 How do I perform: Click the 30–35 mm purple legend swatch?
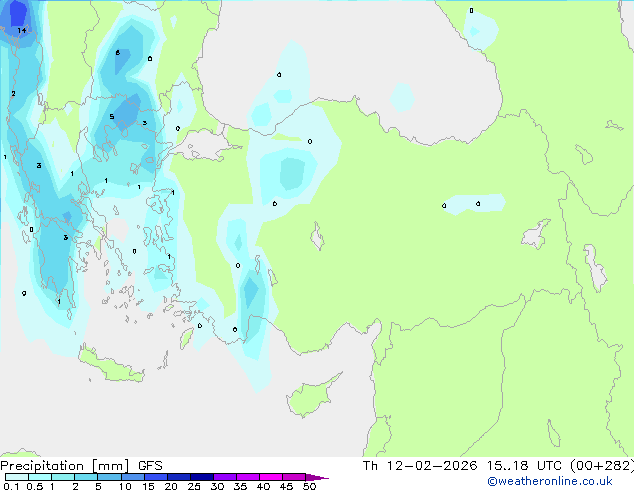click(x=224, y=477)
